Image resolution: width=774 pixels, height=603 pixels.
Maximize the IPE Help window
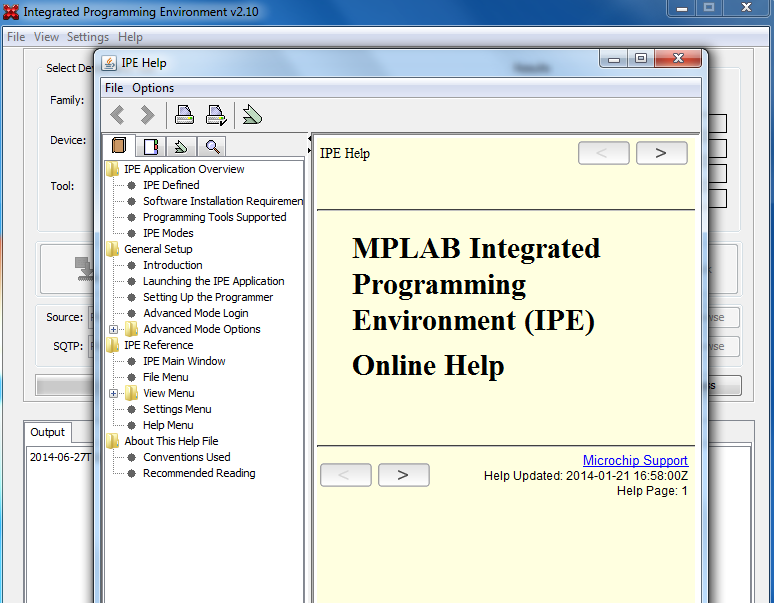click(641, 59)
